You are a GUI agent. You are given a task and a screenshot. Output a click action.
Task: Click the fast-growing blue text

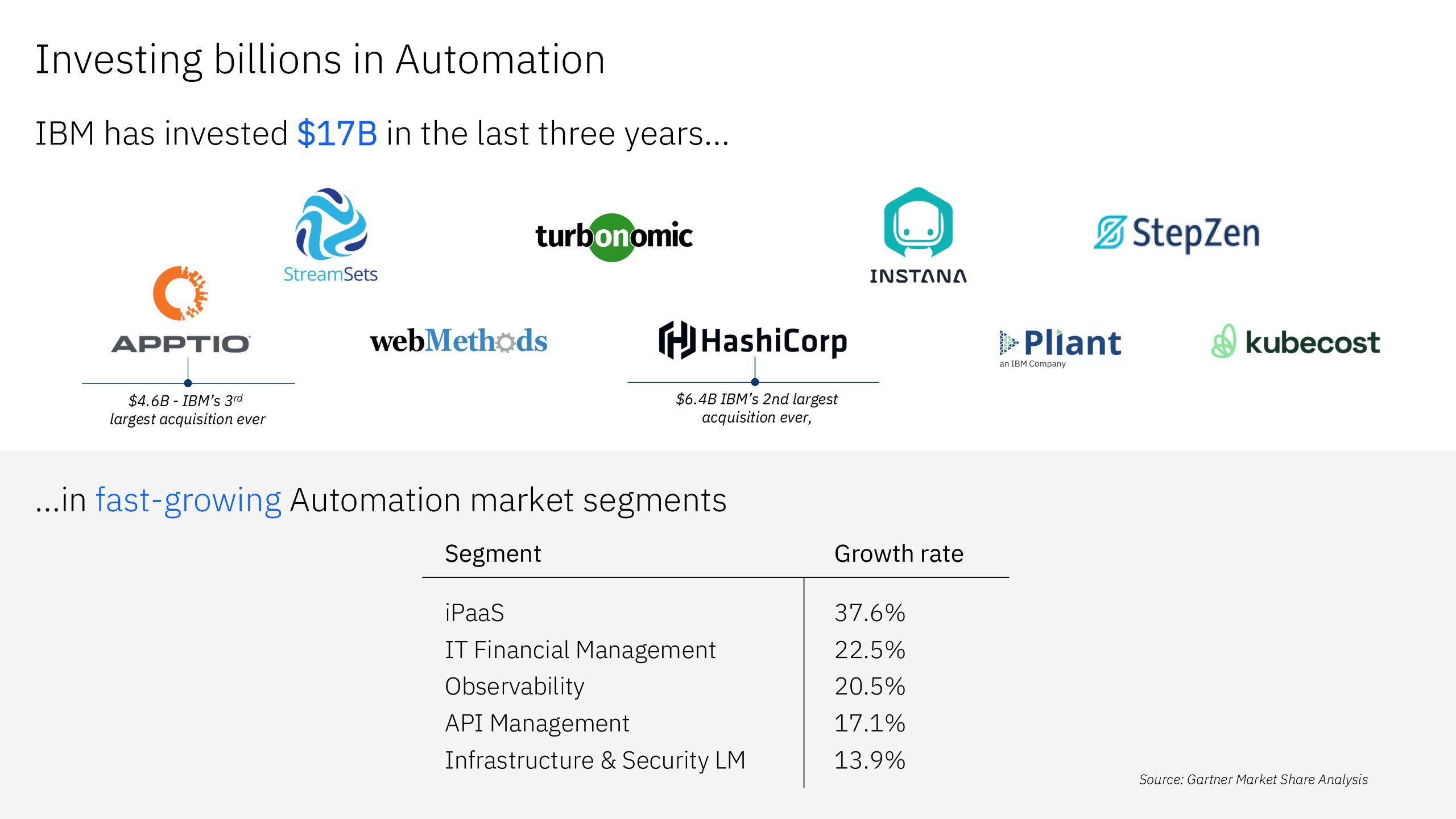click(188, 500)
